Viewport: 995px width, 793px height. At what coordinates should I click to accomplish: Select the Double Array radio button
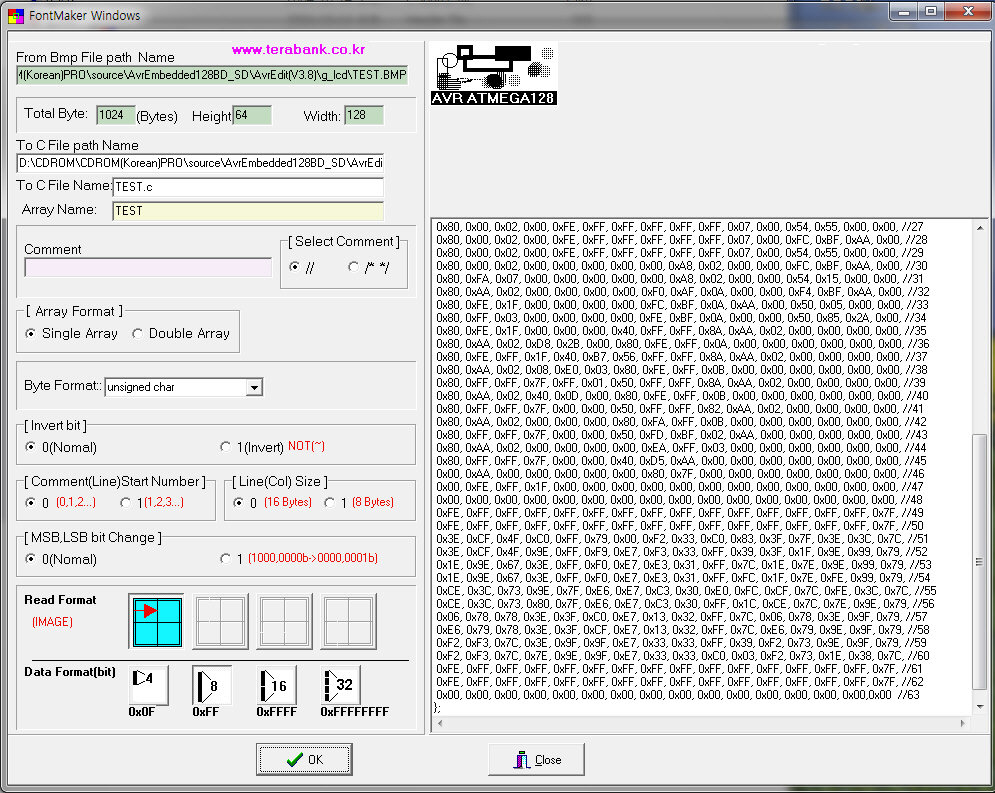pyautogui.click(x=139, y=334)
